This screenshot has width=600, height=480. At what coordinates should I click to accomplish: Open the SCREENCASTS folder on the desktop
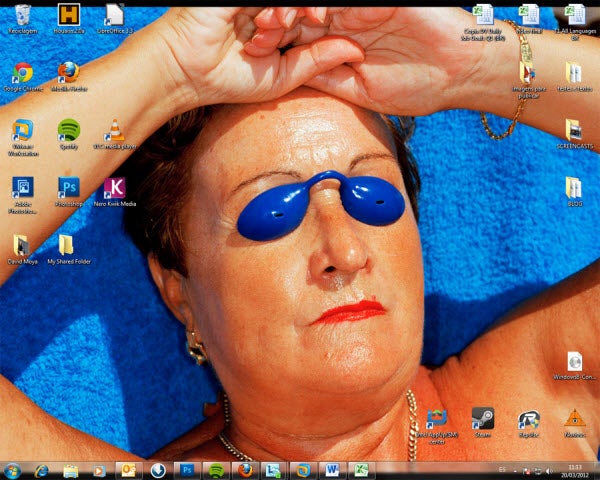pos(573,130)
